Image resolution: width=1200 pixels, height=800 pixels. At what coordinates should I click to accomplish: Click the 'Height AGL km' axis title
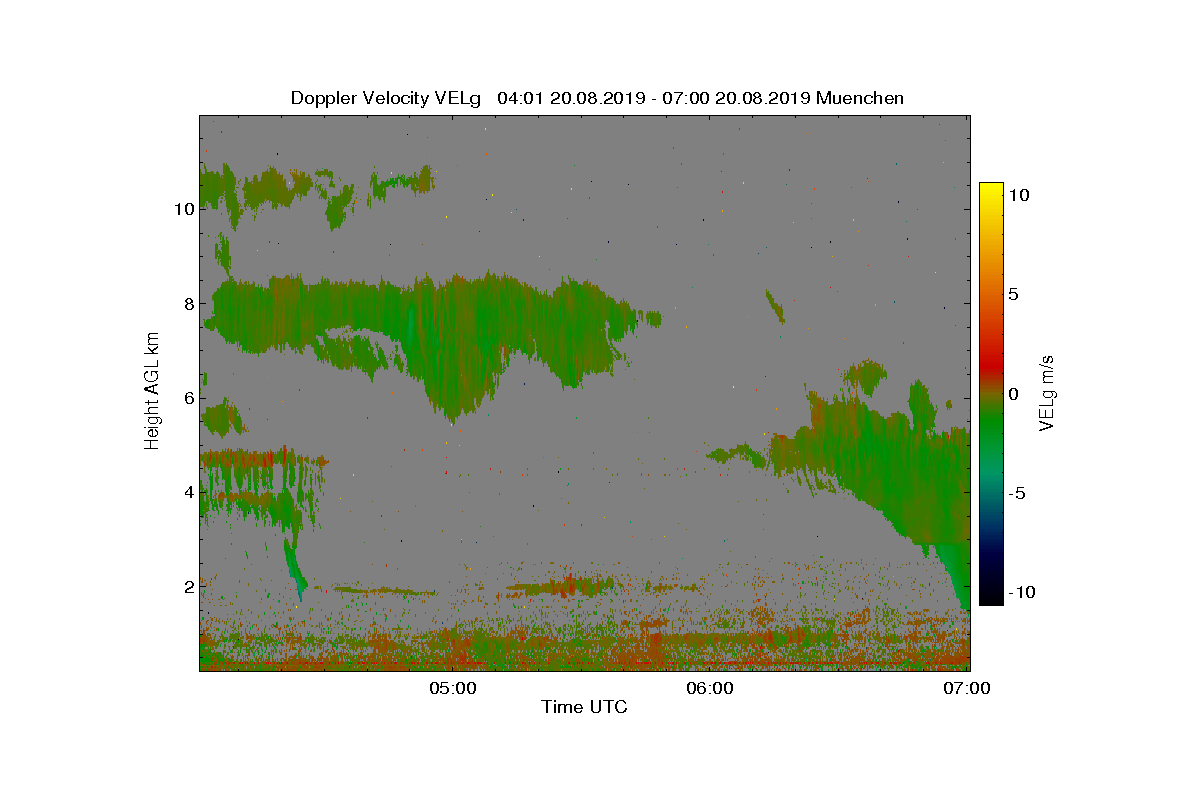pyautogui.click(x=152, y=392)
